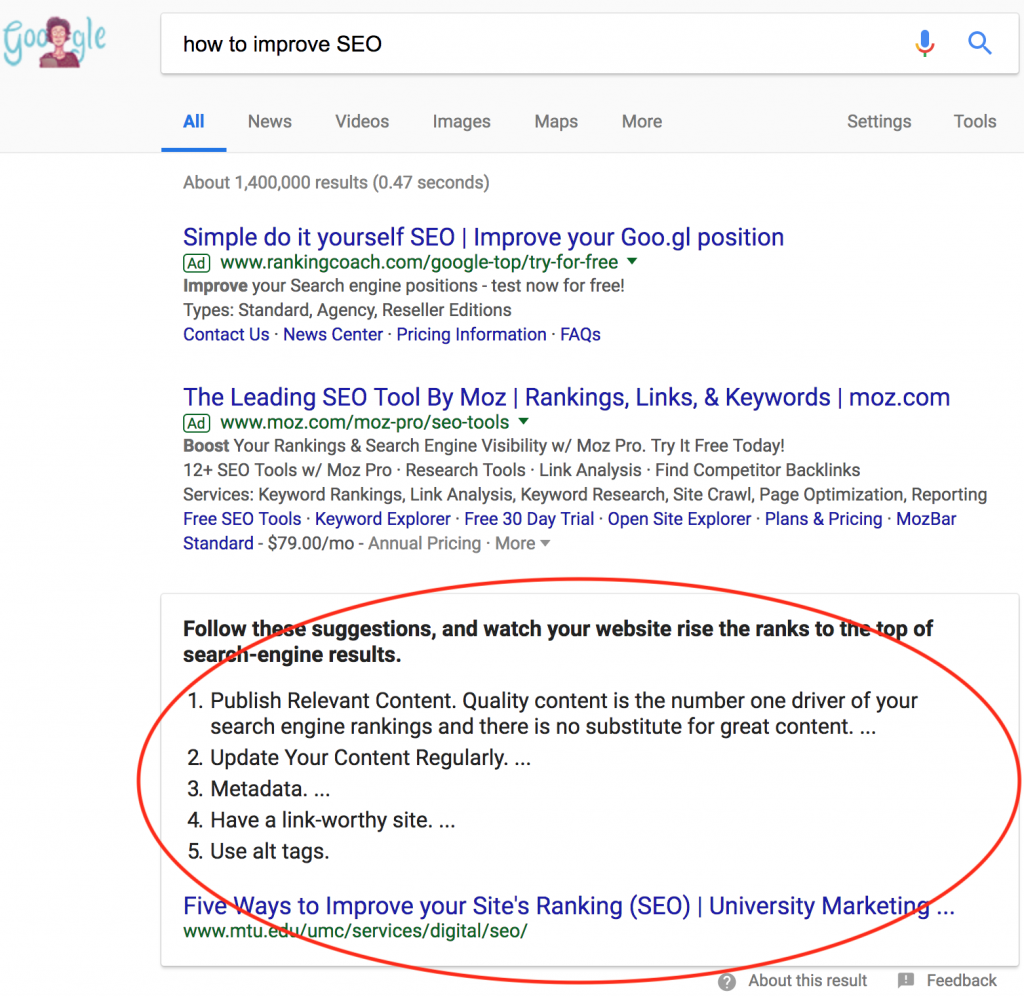Image resolution: width=1024 pixels, height=997 pixels.
Task: Open the Open Site Explorer sitelink
Action: coord(679,519)
